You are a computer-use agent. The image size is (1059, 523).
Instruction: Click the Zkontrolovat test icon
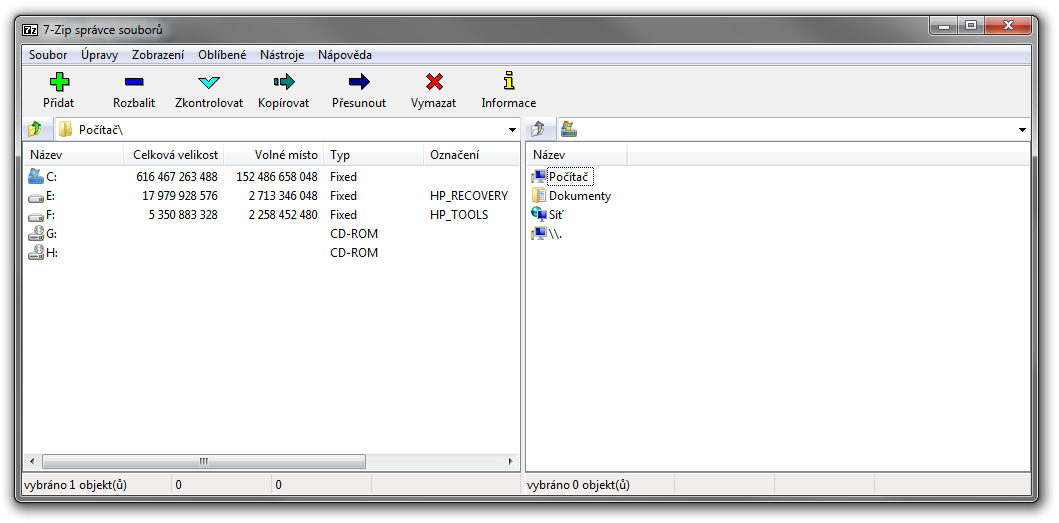209,82
